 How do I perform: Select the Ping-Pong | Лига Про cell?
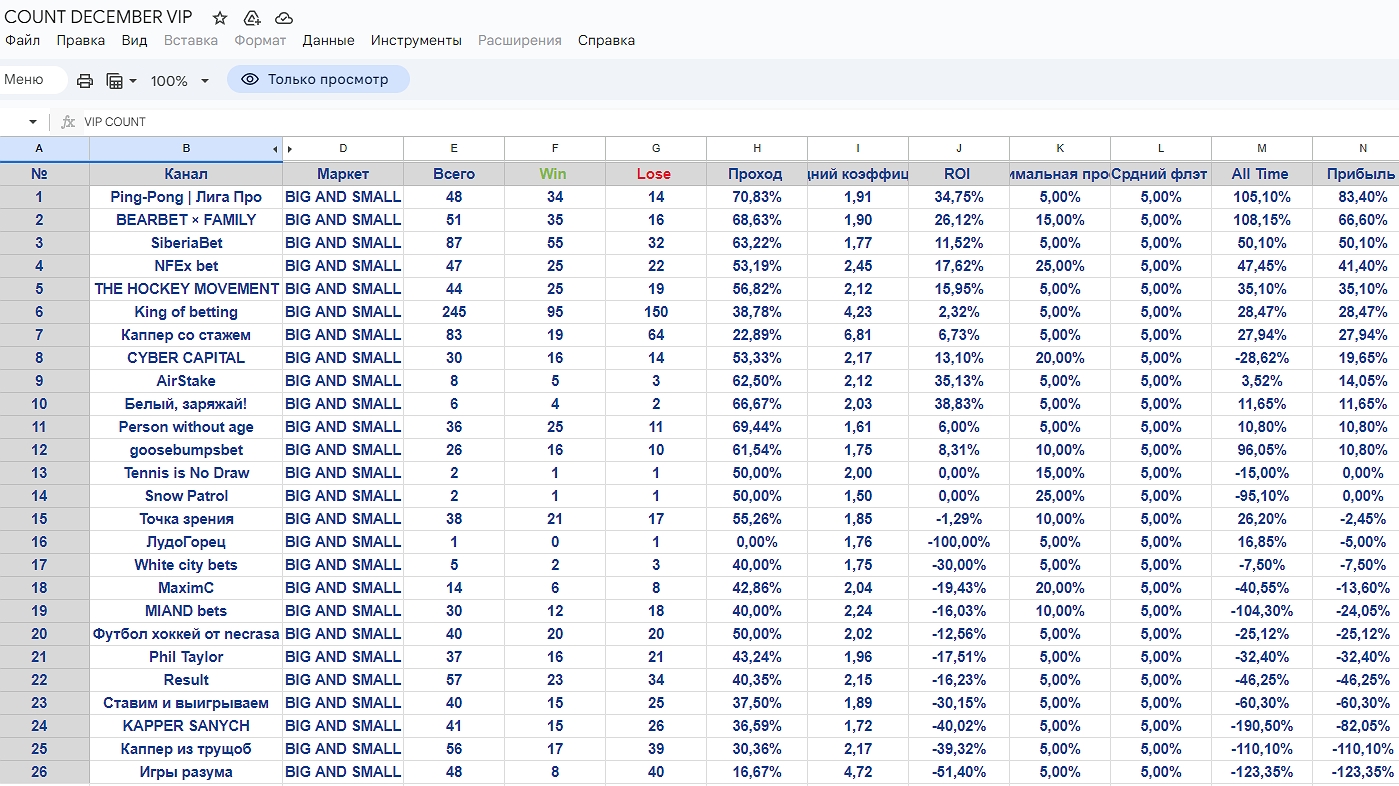186,197
